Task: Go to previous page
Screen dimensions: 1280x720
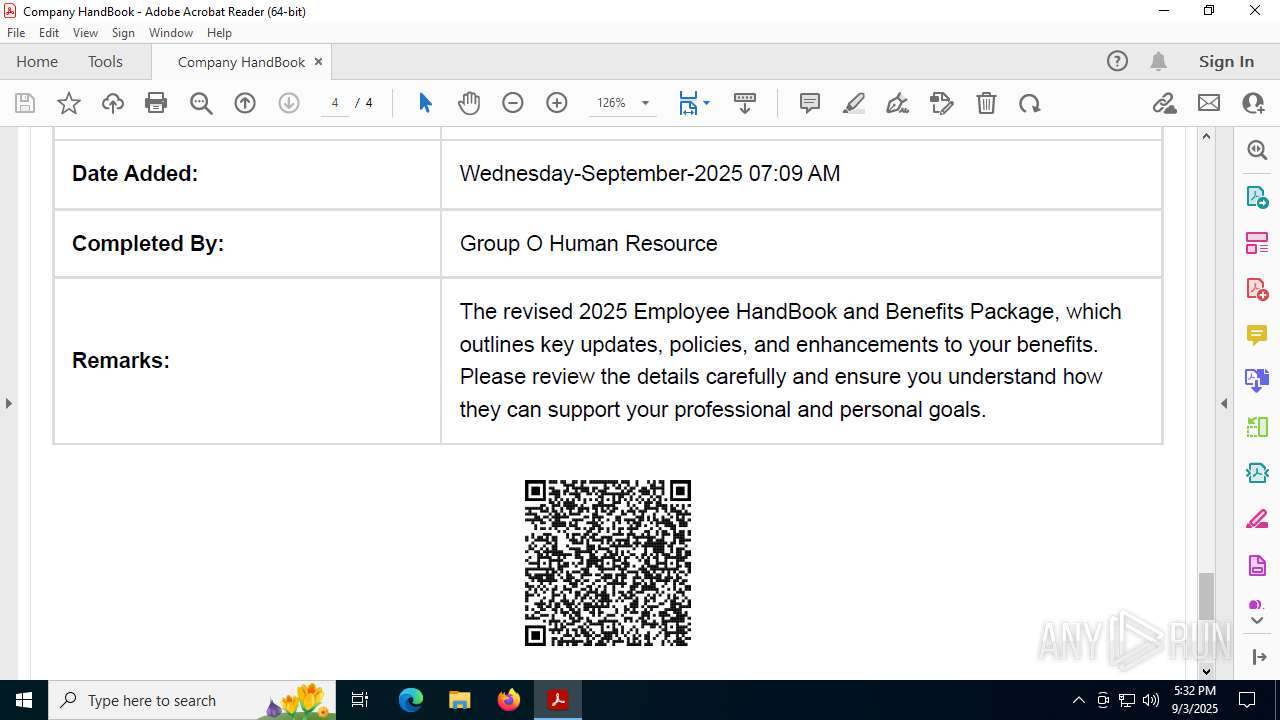Action: 245,103
